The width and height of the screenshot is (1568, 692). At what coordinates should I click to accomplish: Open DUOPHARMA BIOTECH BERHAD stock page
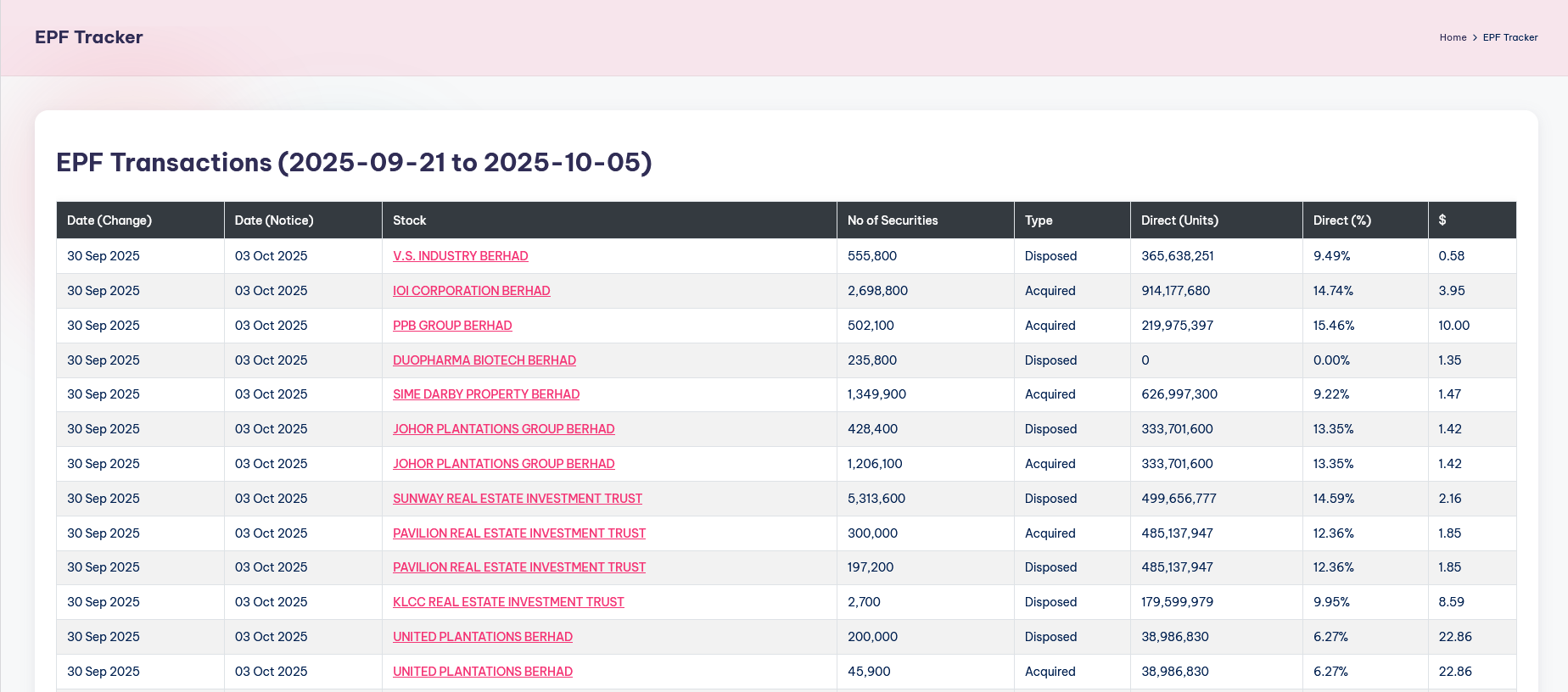(x=484, y=360)
